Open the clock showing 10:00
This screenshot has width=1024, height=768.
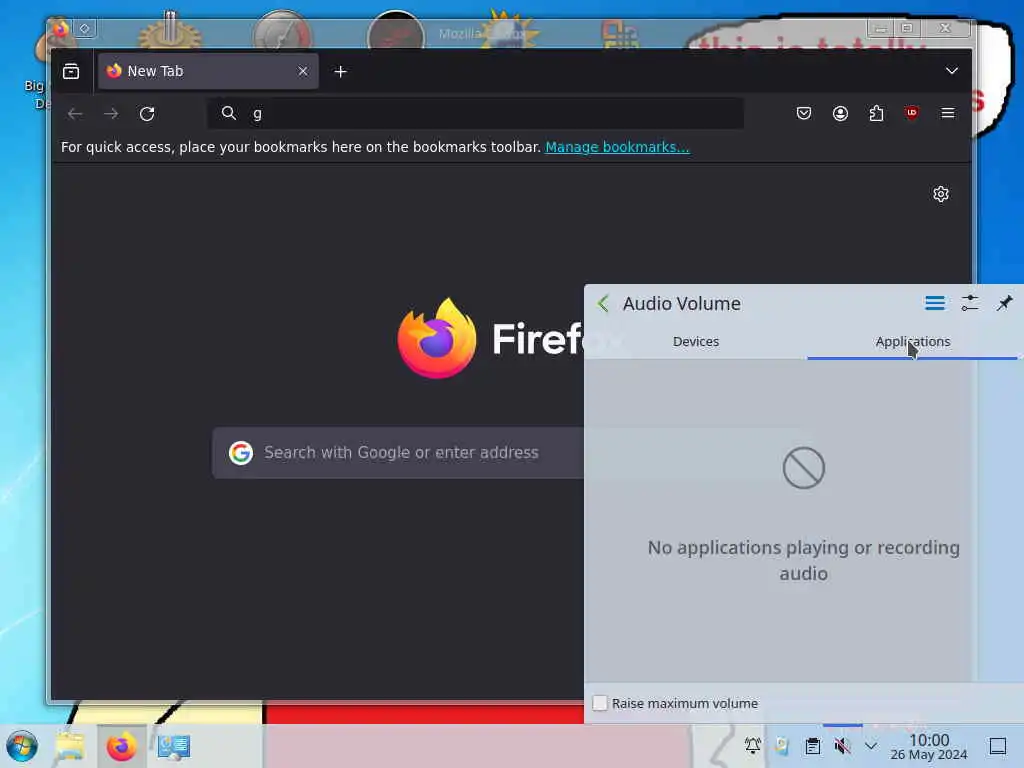tap(929, 747)
